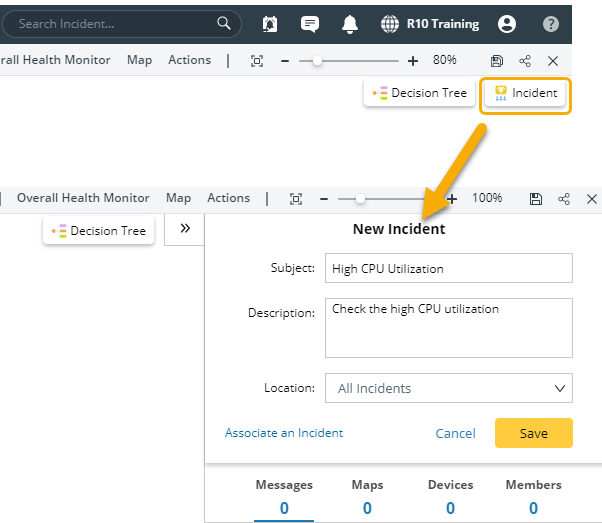This screenshot has width=602, height=523.
Task: Click the Associate an Incident link
Action: [x=283, y=433]
